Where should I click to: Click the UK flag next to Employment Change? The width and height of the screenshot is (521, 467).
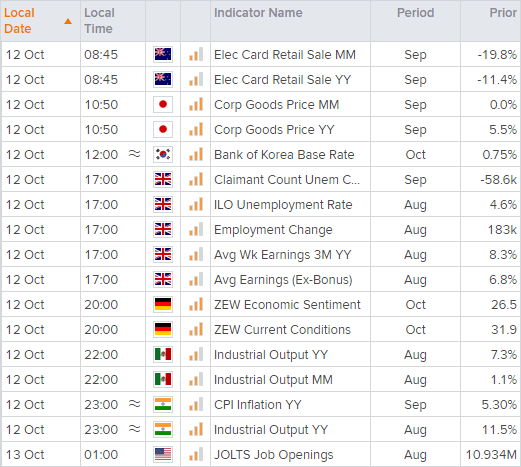[163, 229]
